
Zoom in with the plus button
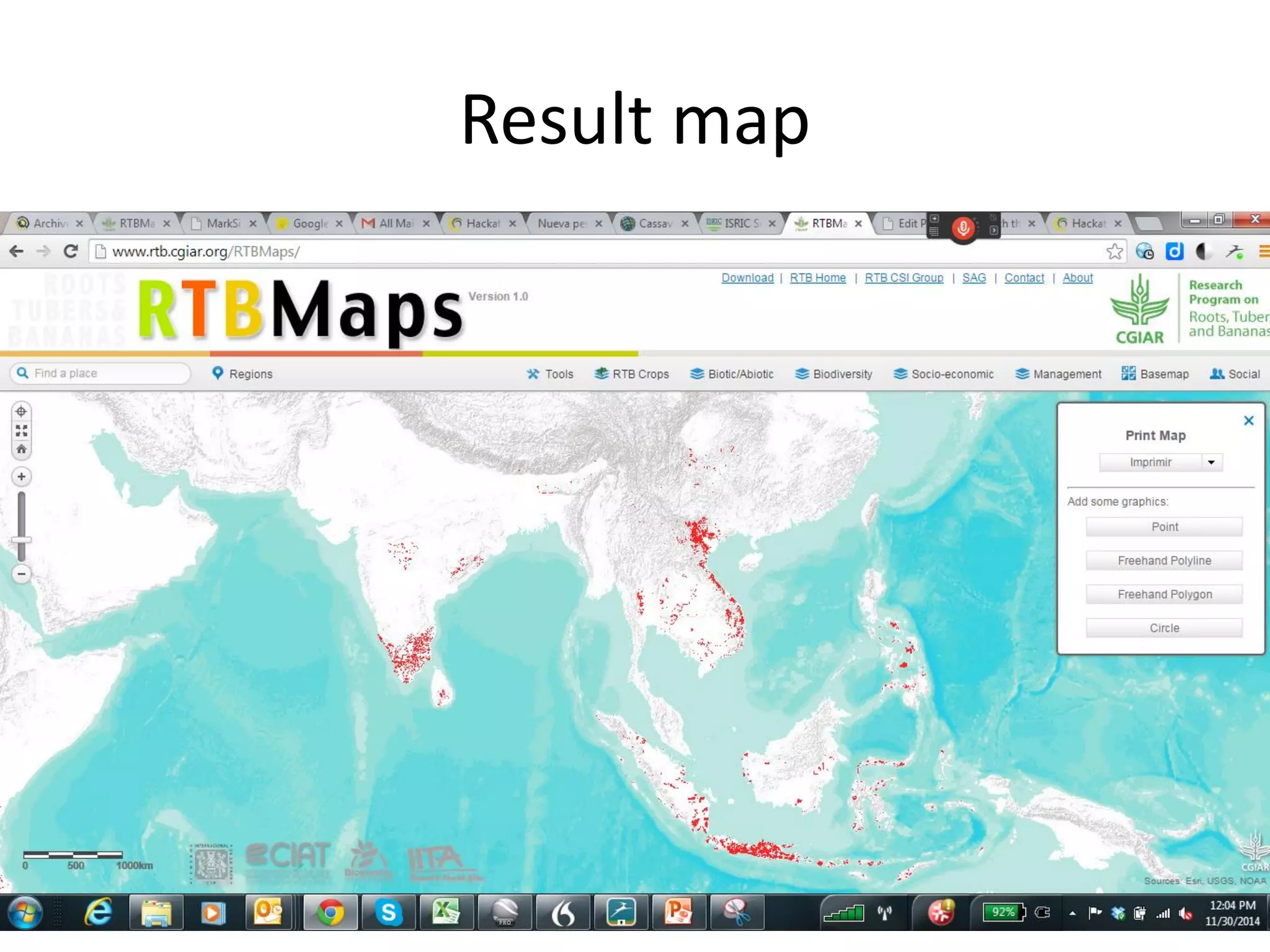point(21,477)
